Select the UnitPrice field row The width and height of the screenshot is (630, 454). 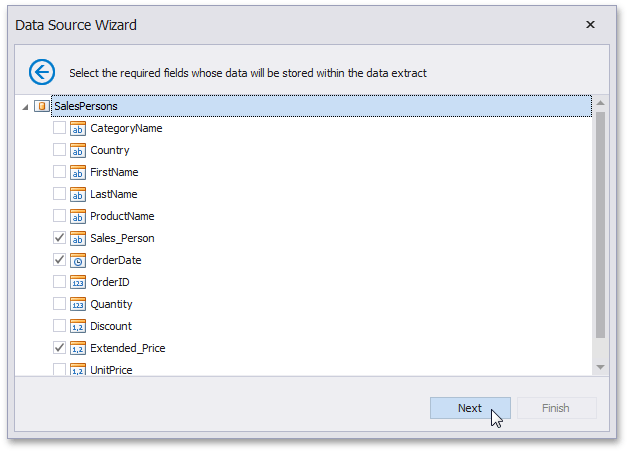coord(111,369)
